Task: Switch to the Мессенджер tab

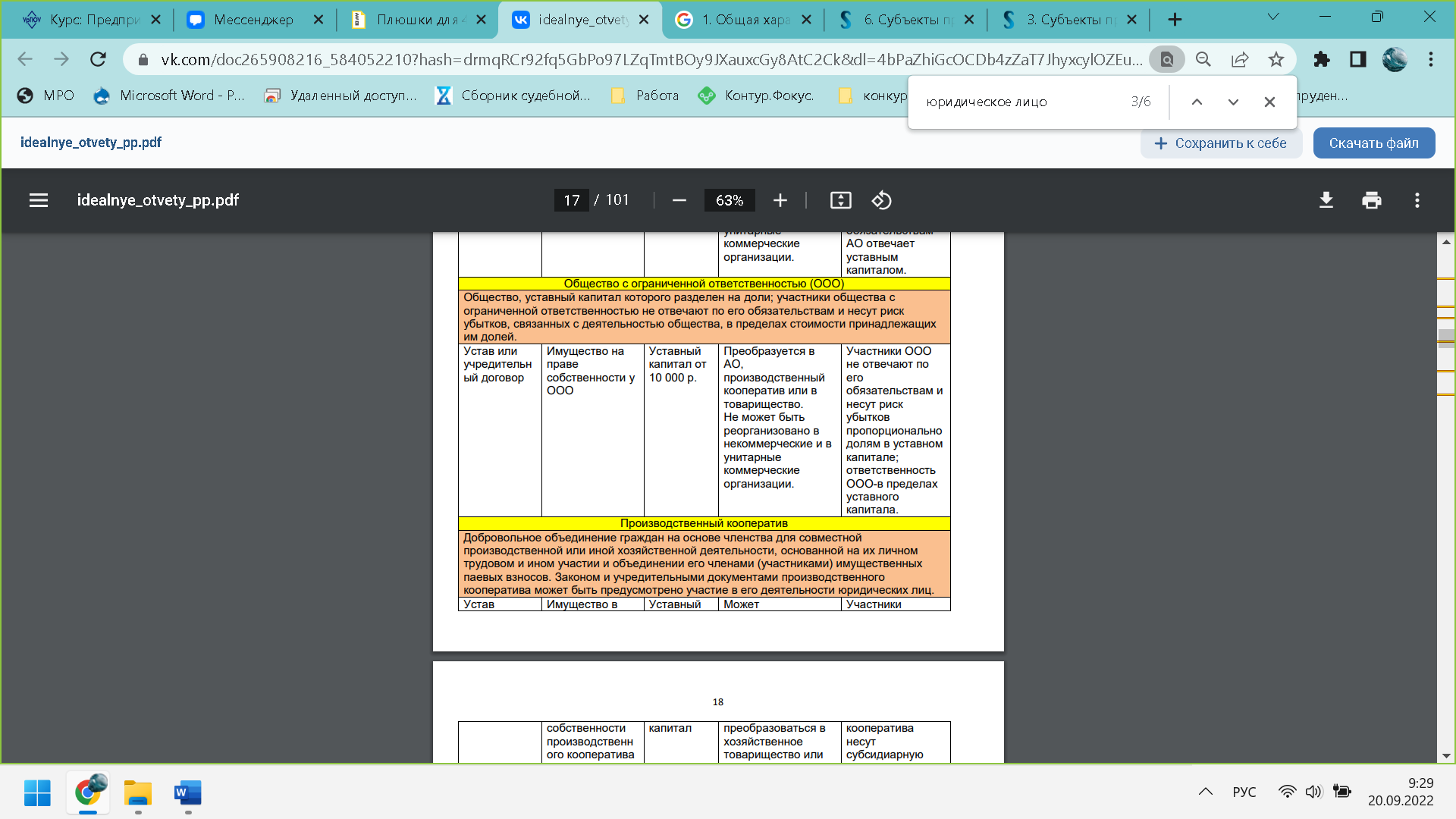Action: point(254,20)
